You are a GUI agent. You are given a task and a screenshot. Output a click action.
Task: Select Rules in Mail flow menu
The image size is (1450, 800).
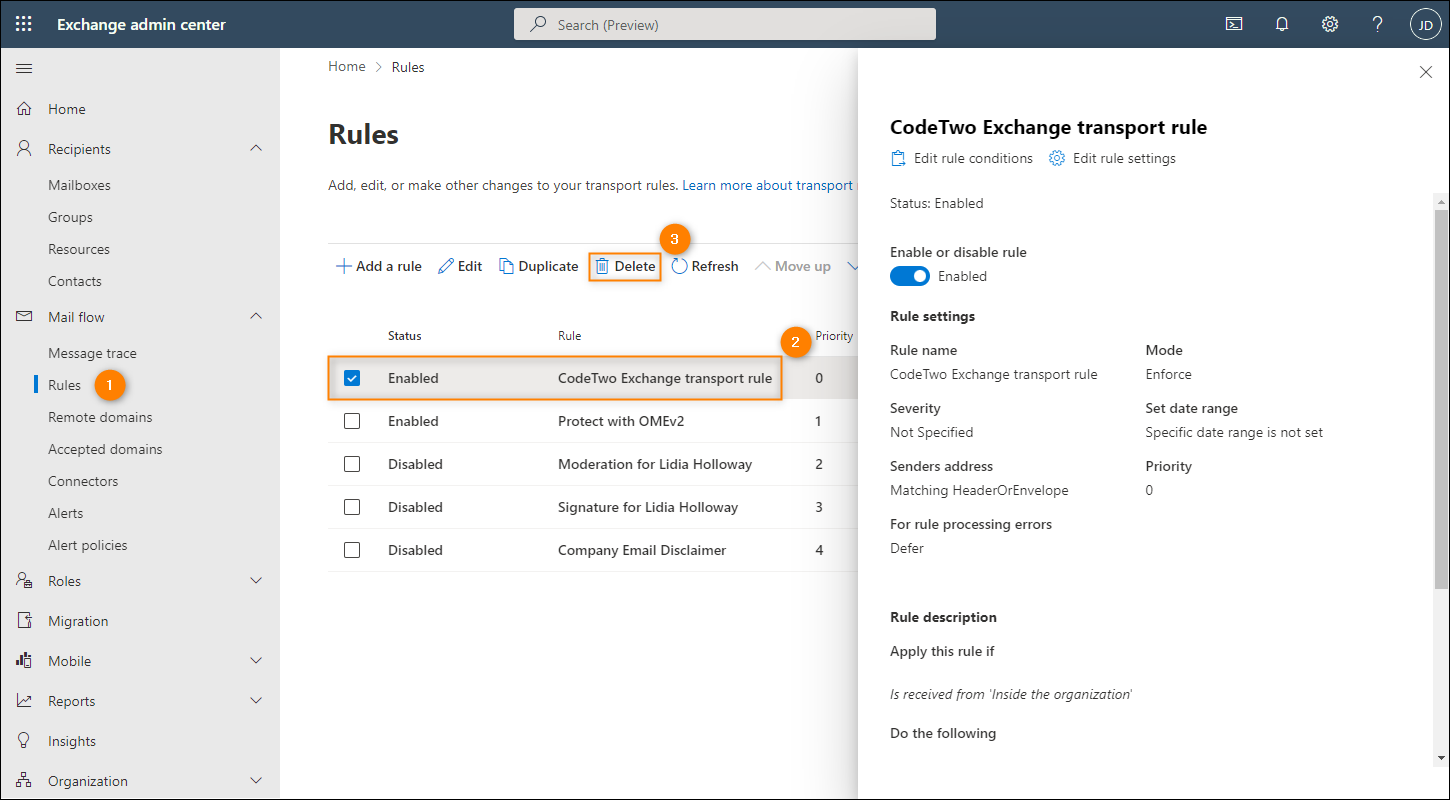[x=64, y=385]
